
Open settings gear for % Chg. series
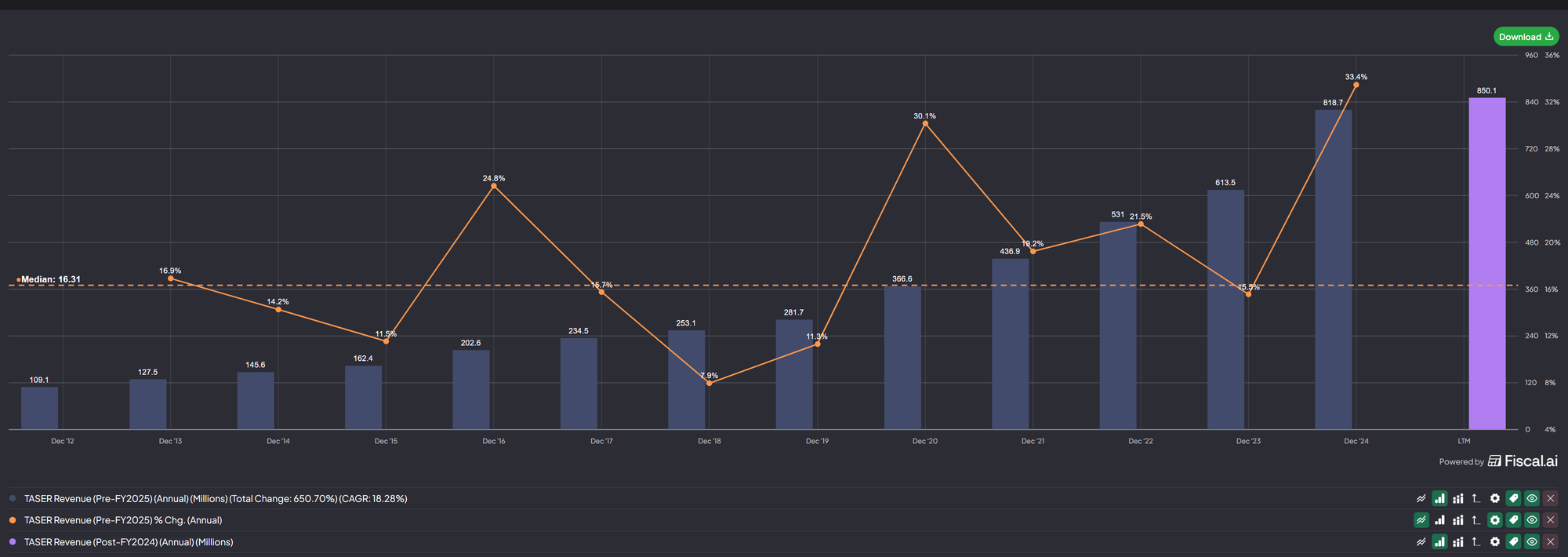point(1495,520)
